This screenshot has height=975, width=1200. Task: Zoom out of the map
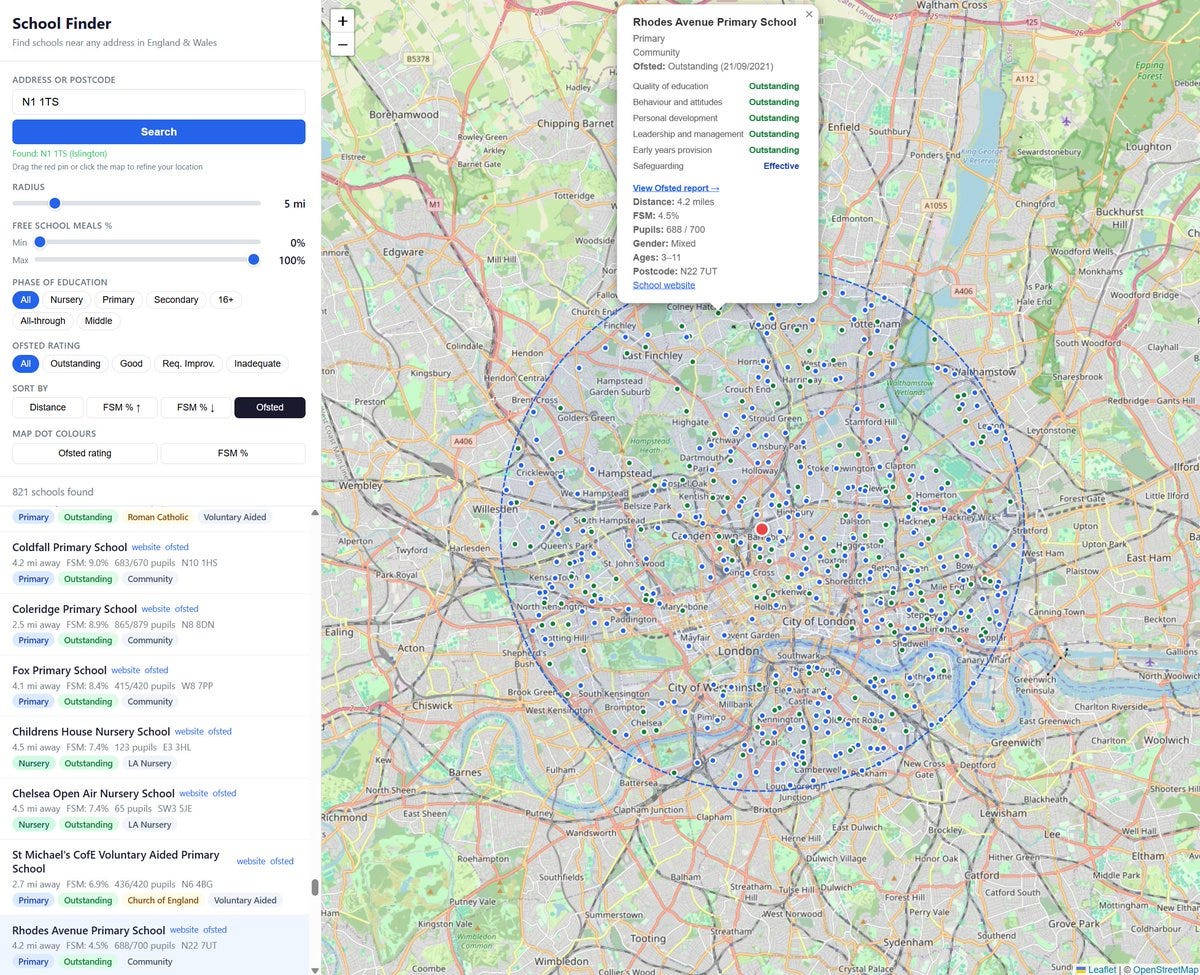[343, 45]
